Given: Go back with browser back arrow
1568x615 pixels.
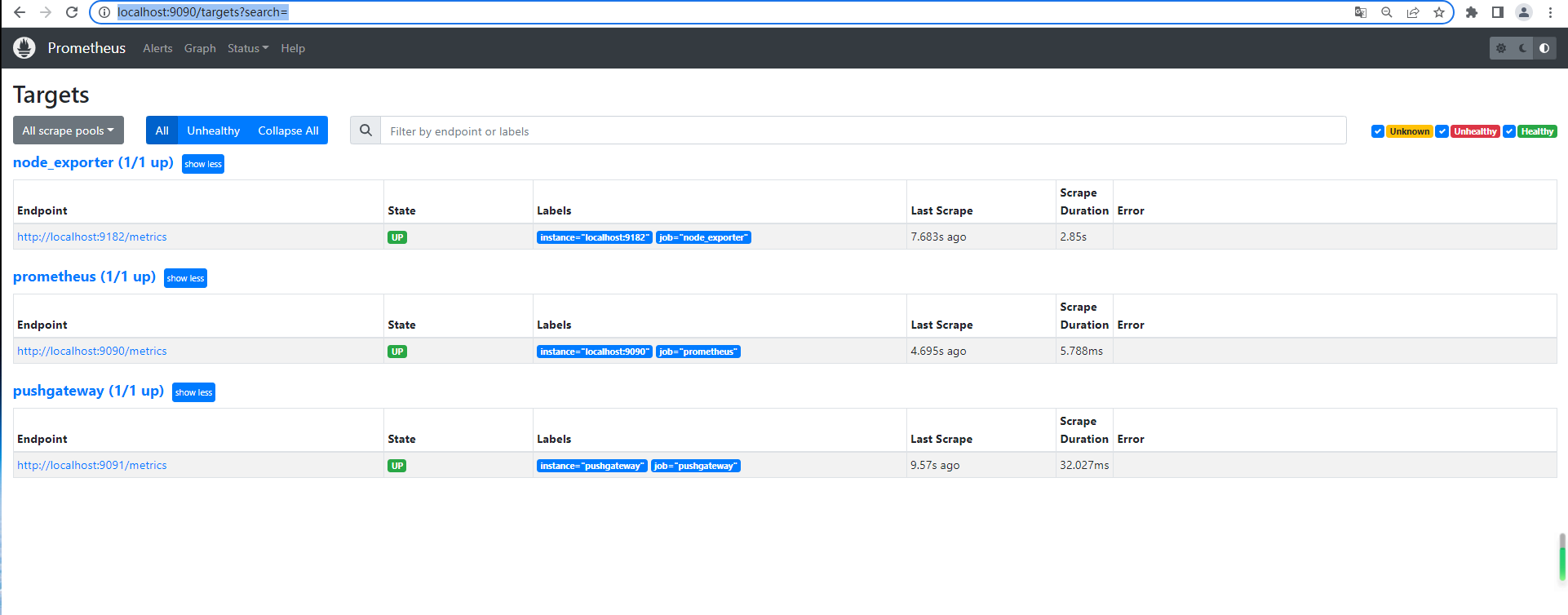Looking at the screenshot, I should 20,12.
